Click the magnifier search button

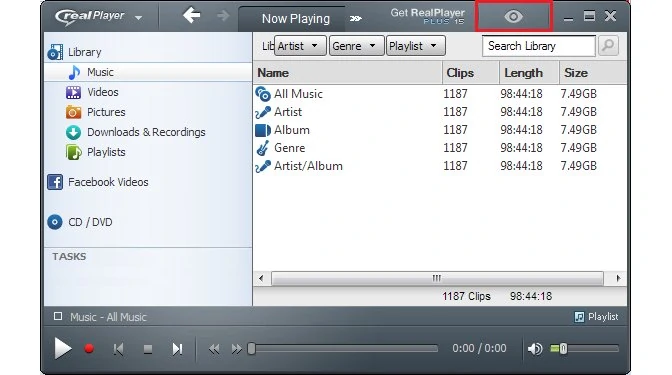608,45
